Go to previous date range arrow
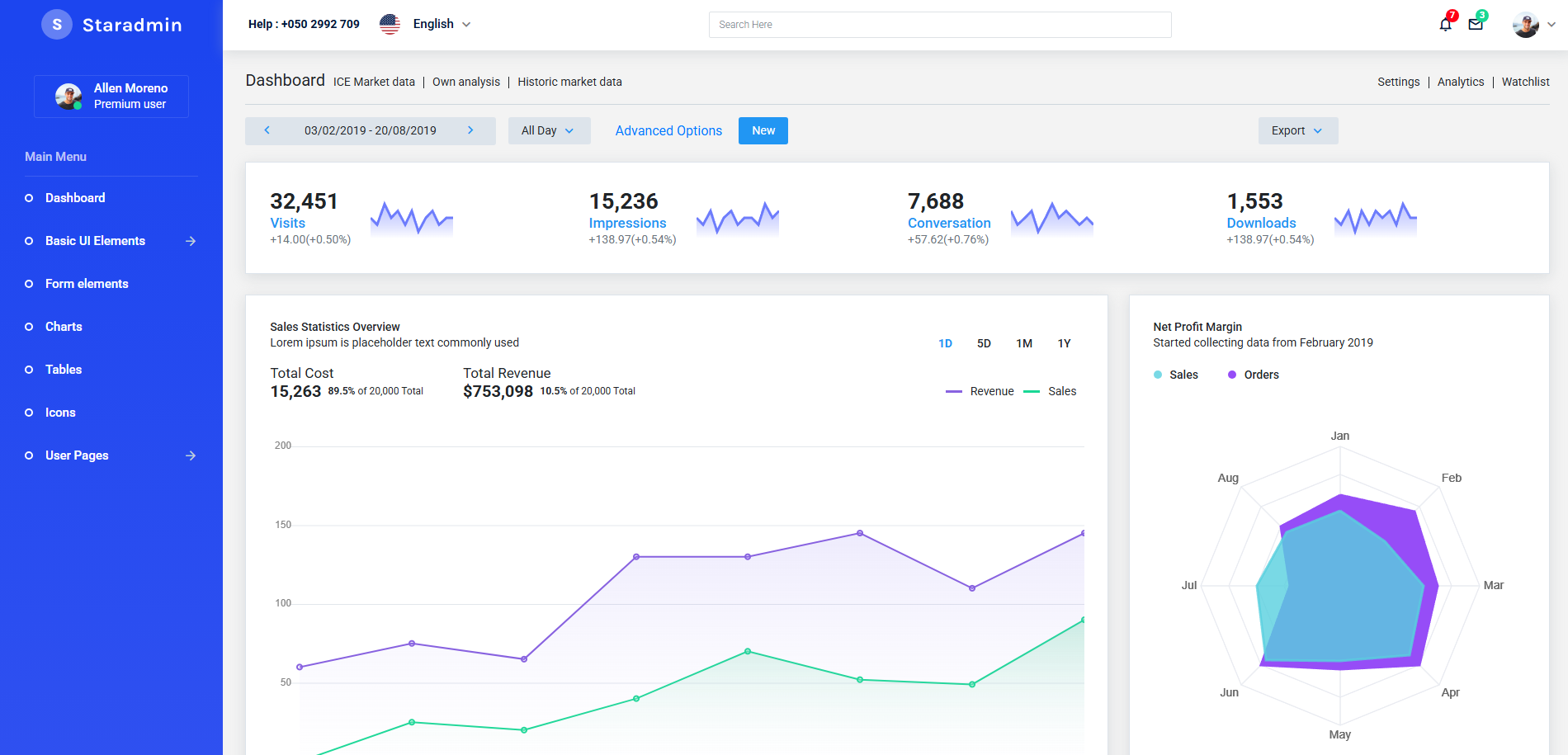1568x755 pixels. pos(267,130)
